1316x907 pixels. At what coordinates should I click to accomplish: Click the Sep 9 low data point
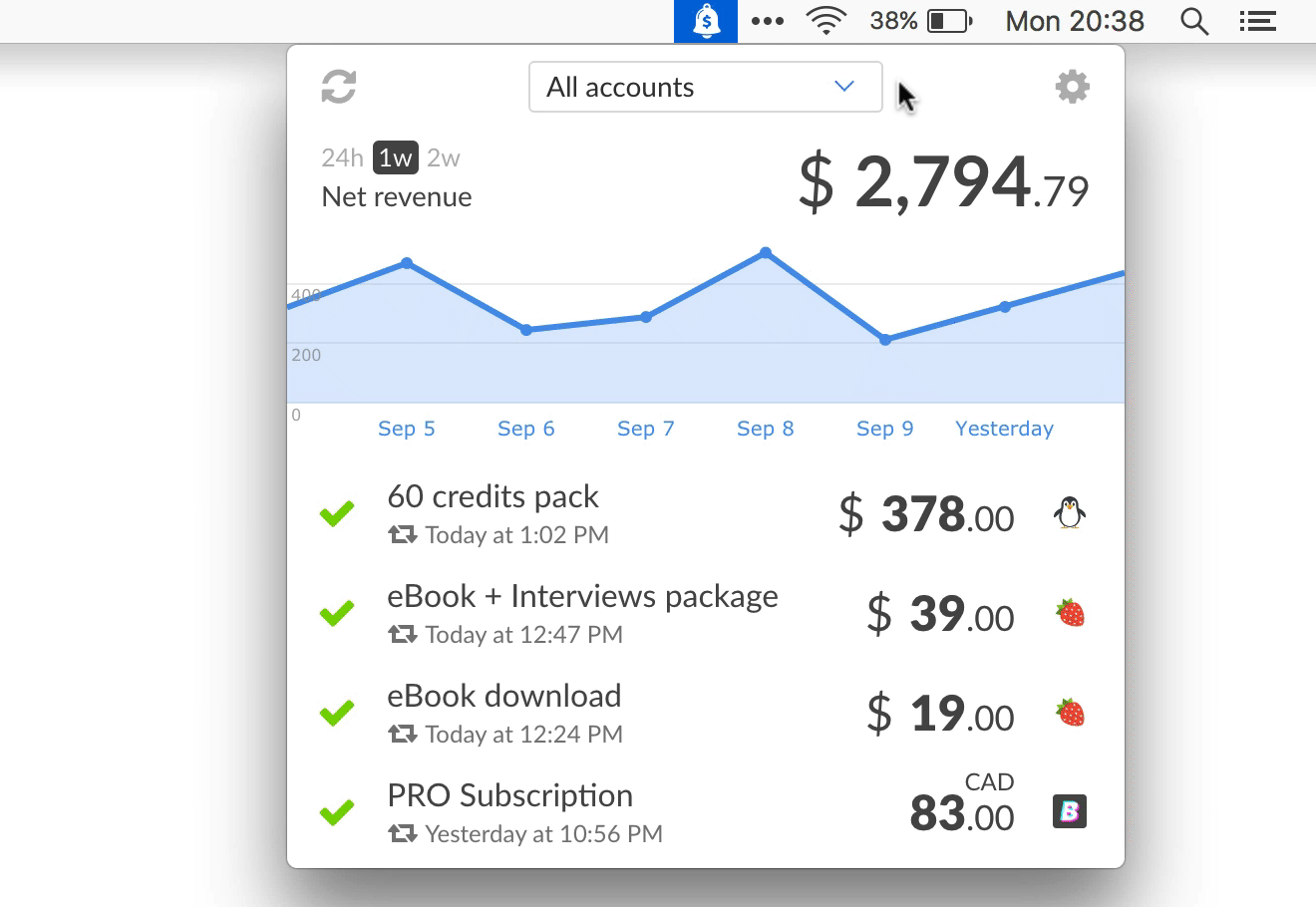(885, 340)
